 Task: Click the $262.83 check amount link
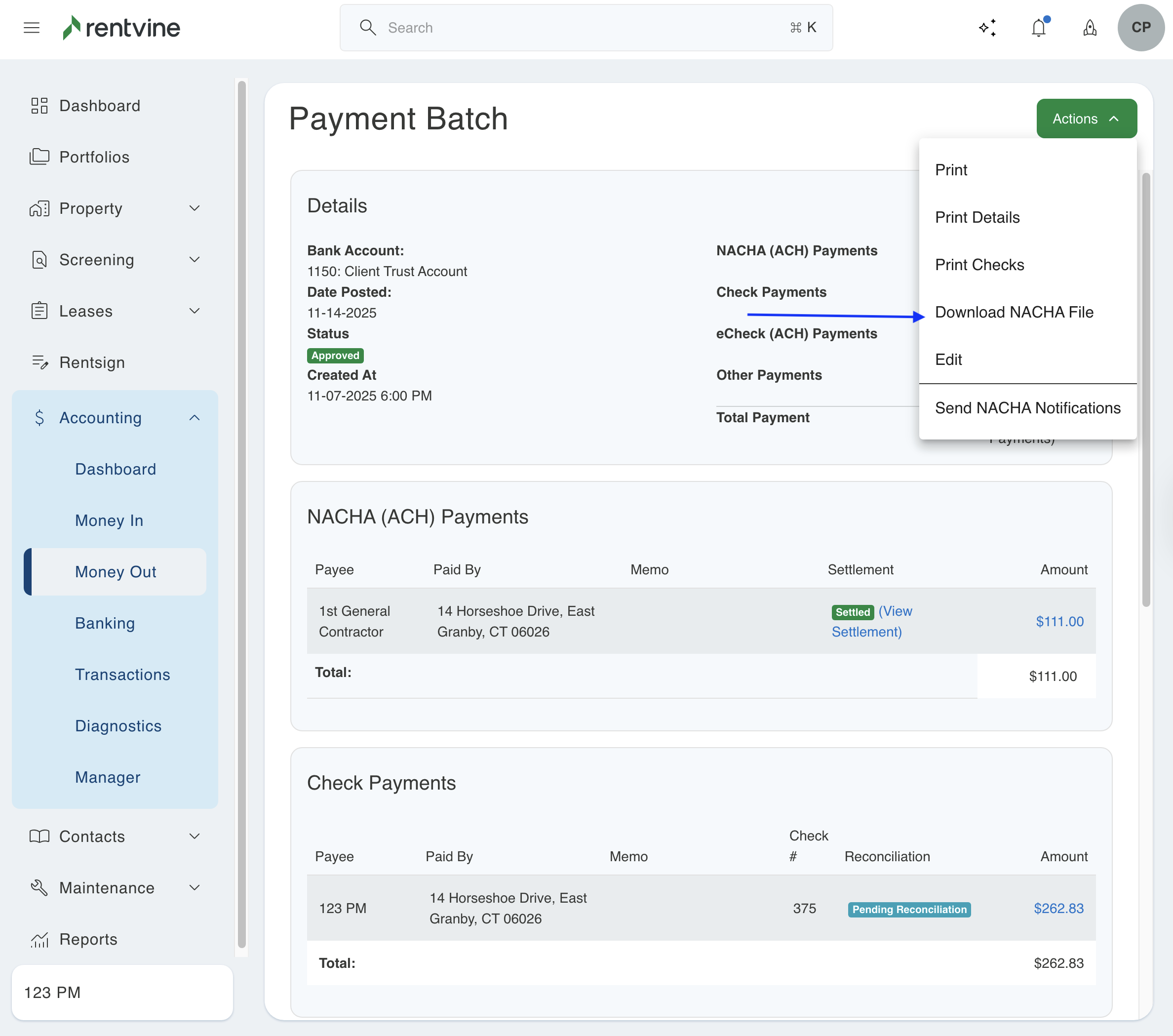coord(1058,909)
